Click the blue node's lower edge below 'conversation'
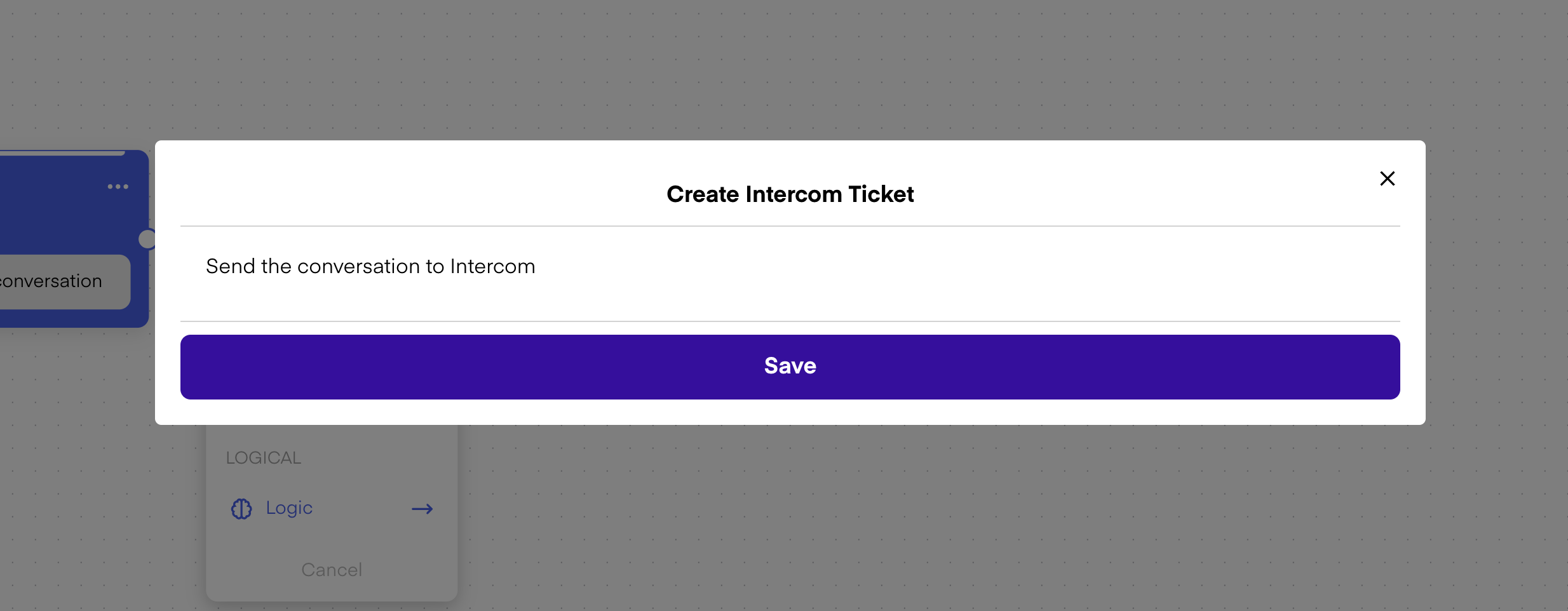Viewport: 1568px width, 611px height. click(x=64, y=319)
